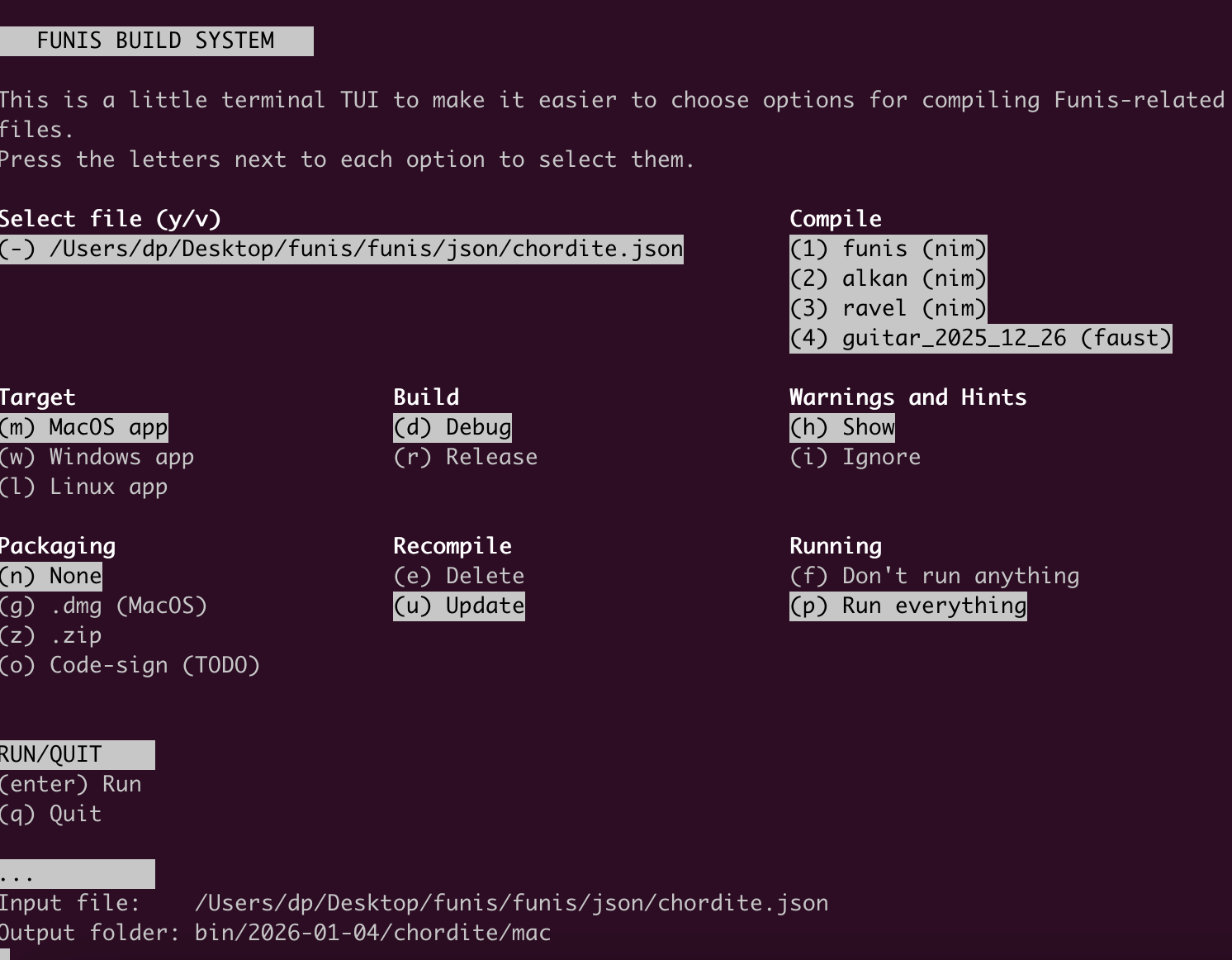Image resolution: width=1232 pixels, height=960 pixels.
Task: Select the MacOS app target option
Action: point(83,427)
